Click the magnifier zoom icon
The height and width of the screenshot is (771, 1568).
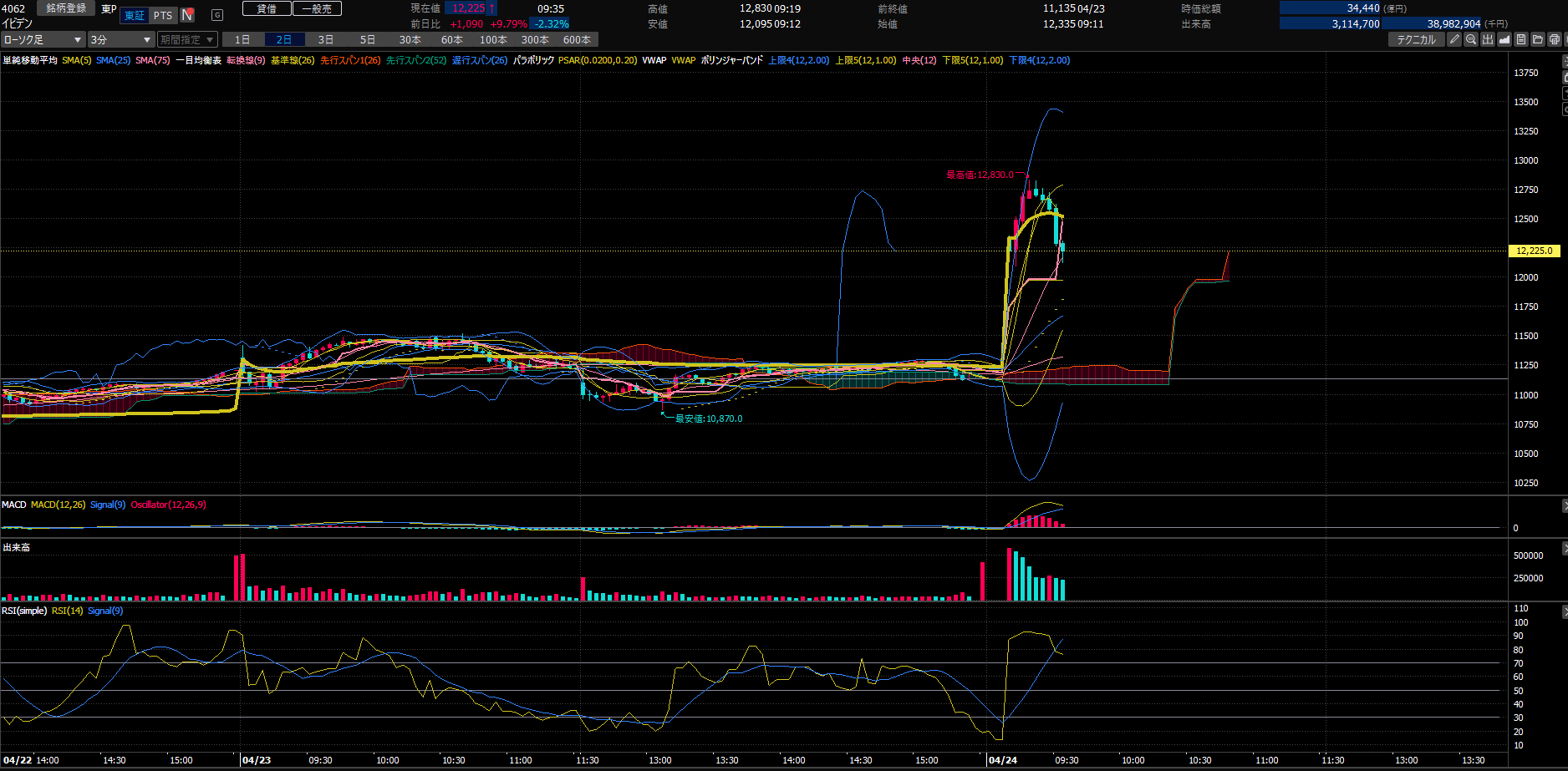(x=1471, y=39)
